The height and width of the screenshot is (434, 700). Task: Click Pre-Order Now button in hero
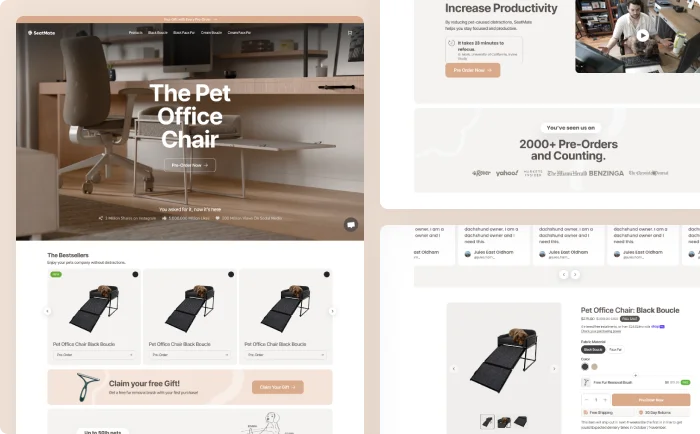pos(190,165)
